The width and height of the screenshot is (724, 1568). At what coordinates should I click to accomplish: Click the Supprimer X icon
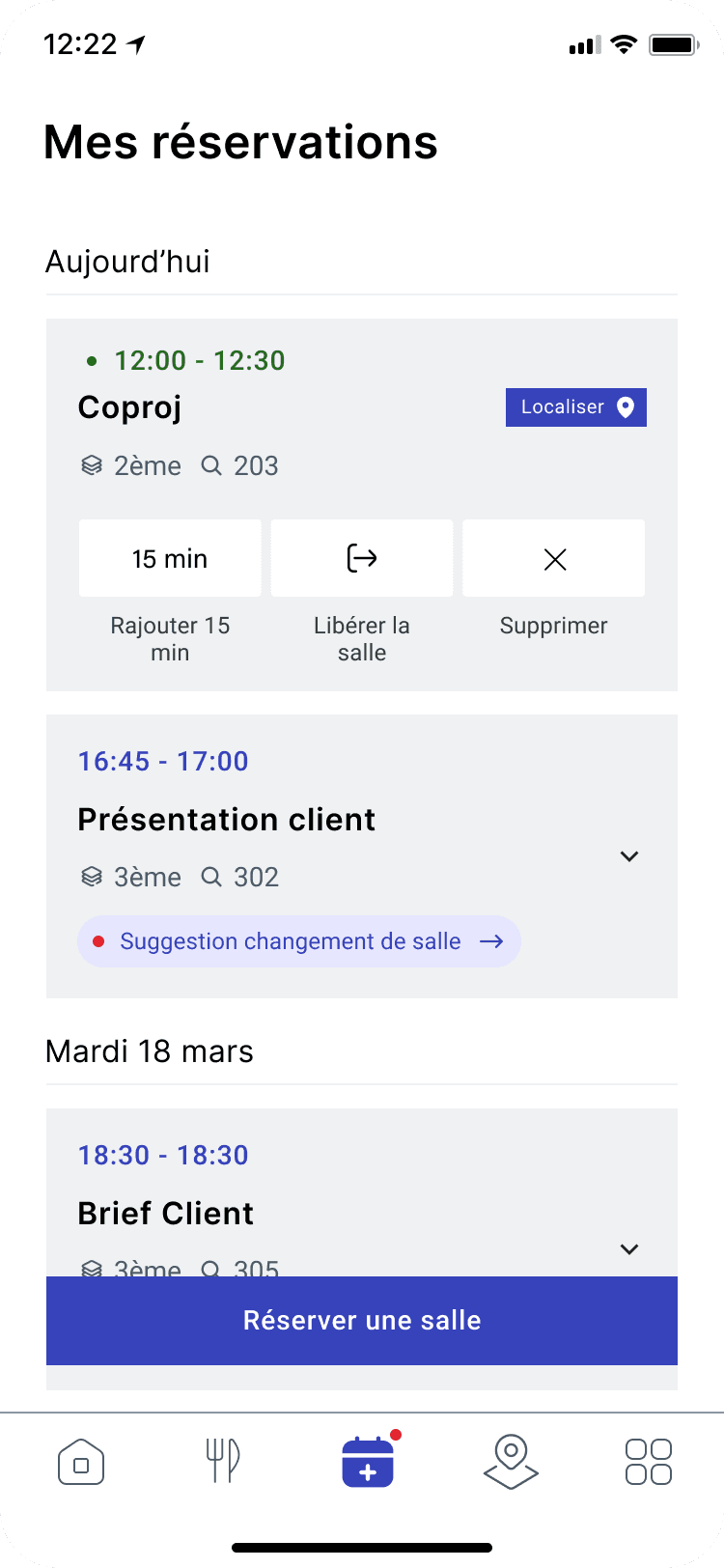[554, 558]
